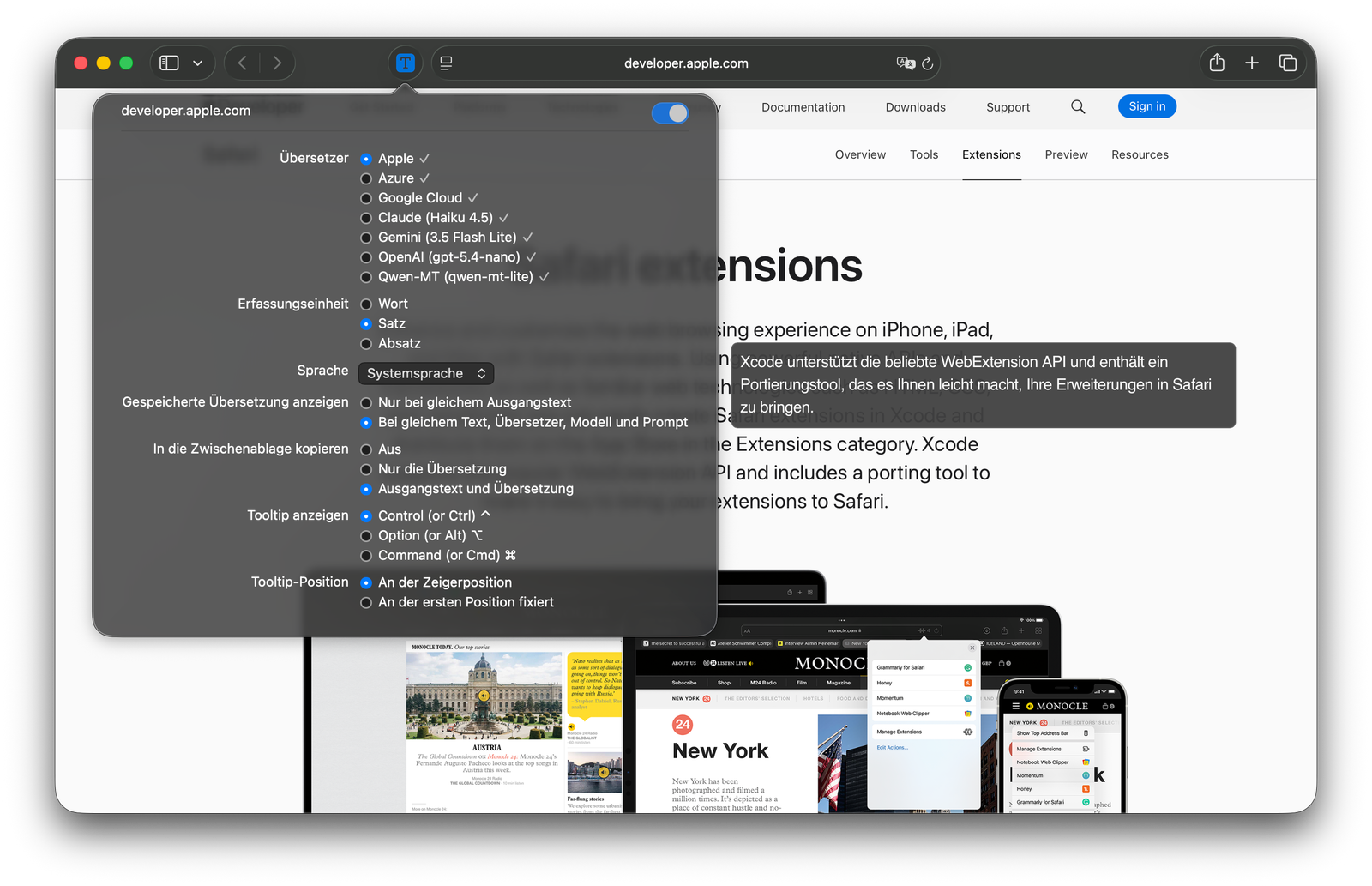Open the Systemsprache language dropdown
This screenshot has height=886, width=1372.
click(x=426, y=373)
